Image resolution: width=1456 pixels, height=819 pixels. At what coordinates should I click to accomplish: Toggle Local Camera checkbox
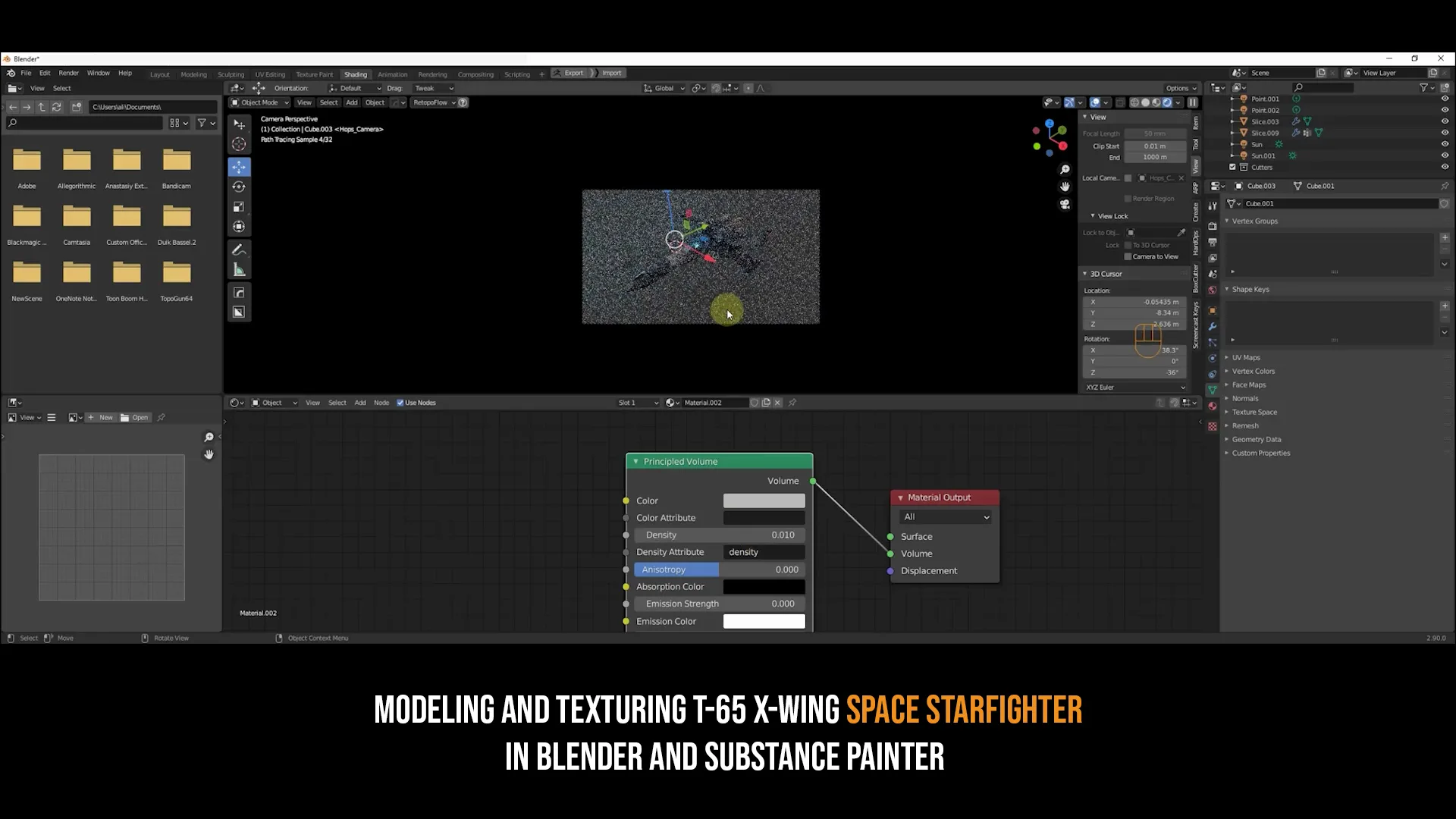click(x=1128, y=178)
